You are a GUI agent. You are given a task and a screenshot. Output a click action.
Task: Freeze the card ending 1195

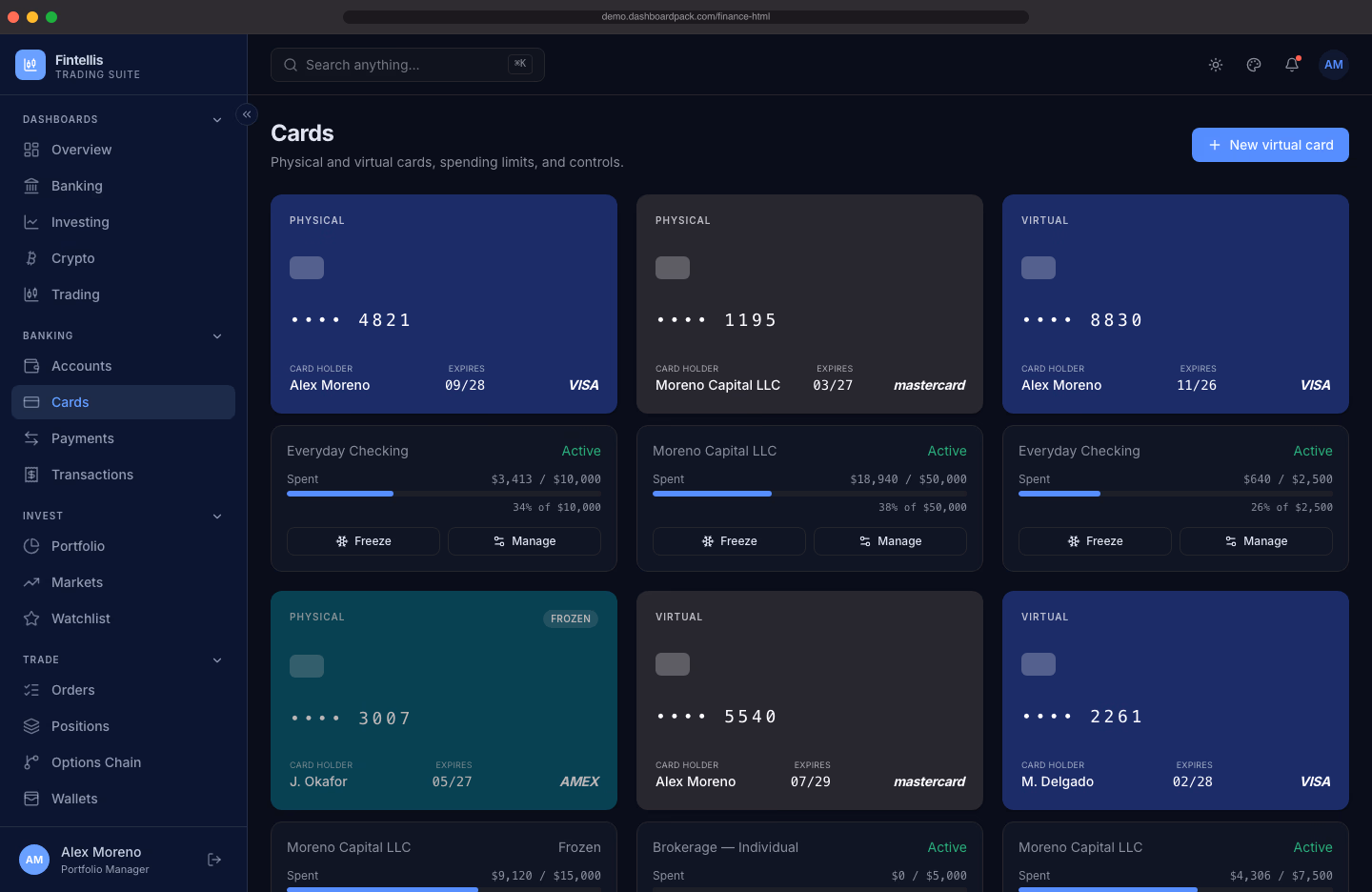point(729,541)
